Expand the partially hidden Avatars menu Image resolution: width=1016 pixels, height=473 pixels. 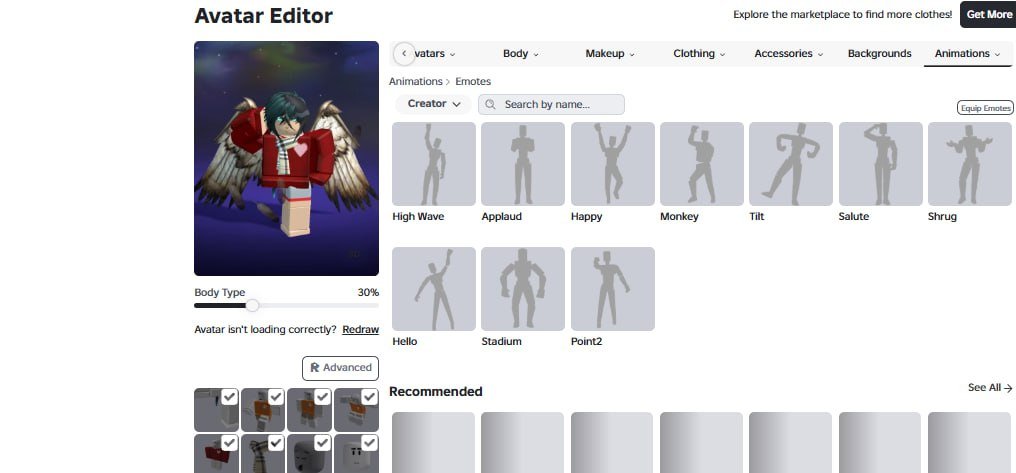tap(435, 54)
